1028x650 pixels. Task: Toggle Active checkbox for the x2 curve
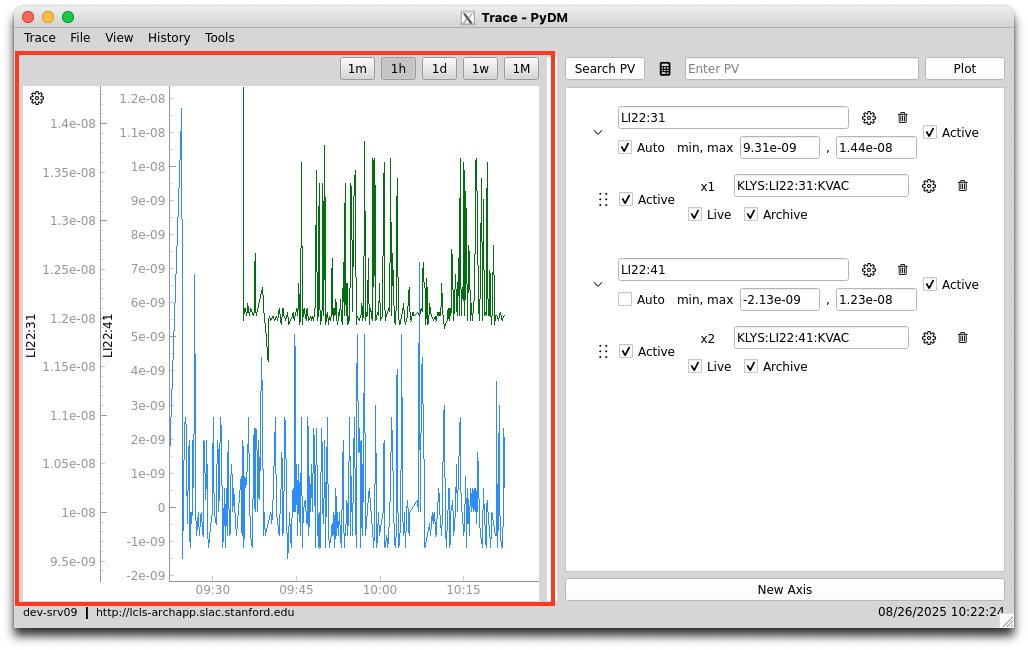626,352
